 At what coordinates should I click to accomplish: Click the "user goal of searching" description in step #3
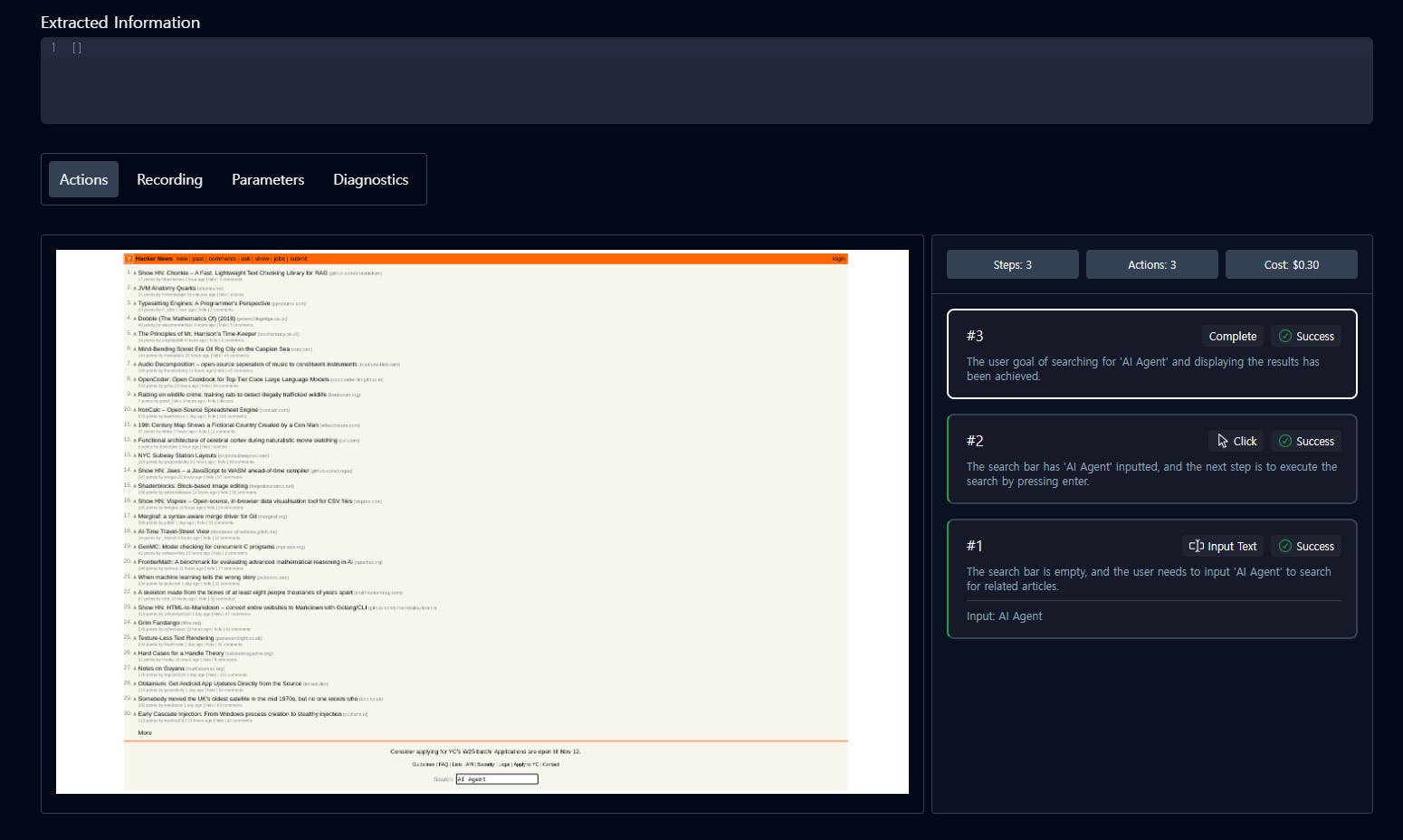1143,368
